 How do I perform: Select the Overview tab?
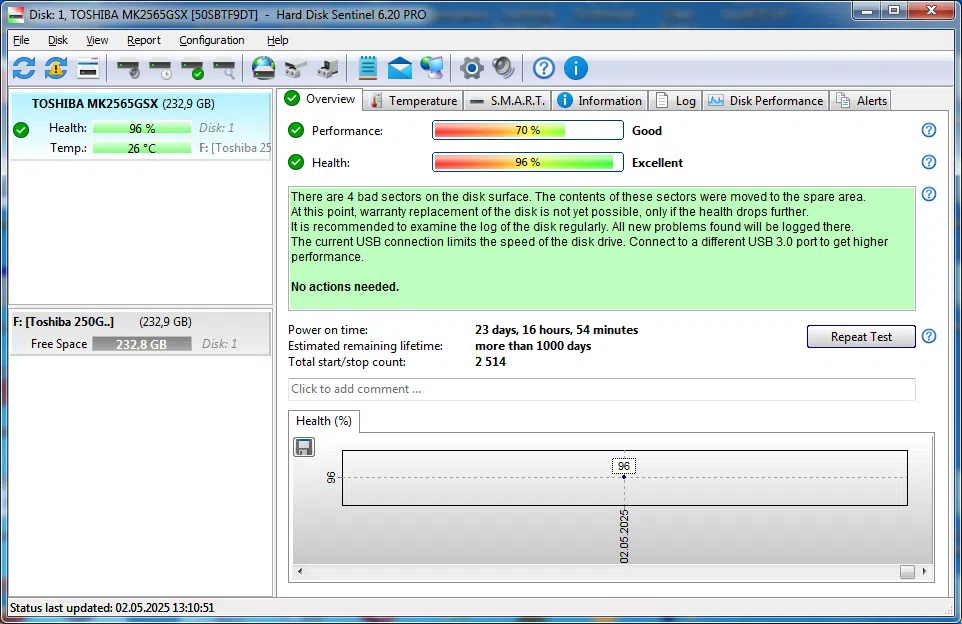[321, 99]
